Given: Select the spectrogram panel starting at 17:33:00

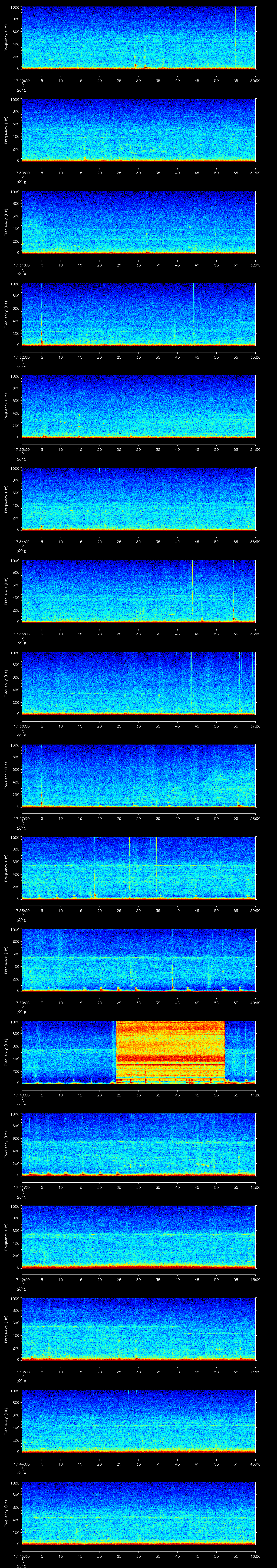Looking at the screenshot, I should coord(138,407).
